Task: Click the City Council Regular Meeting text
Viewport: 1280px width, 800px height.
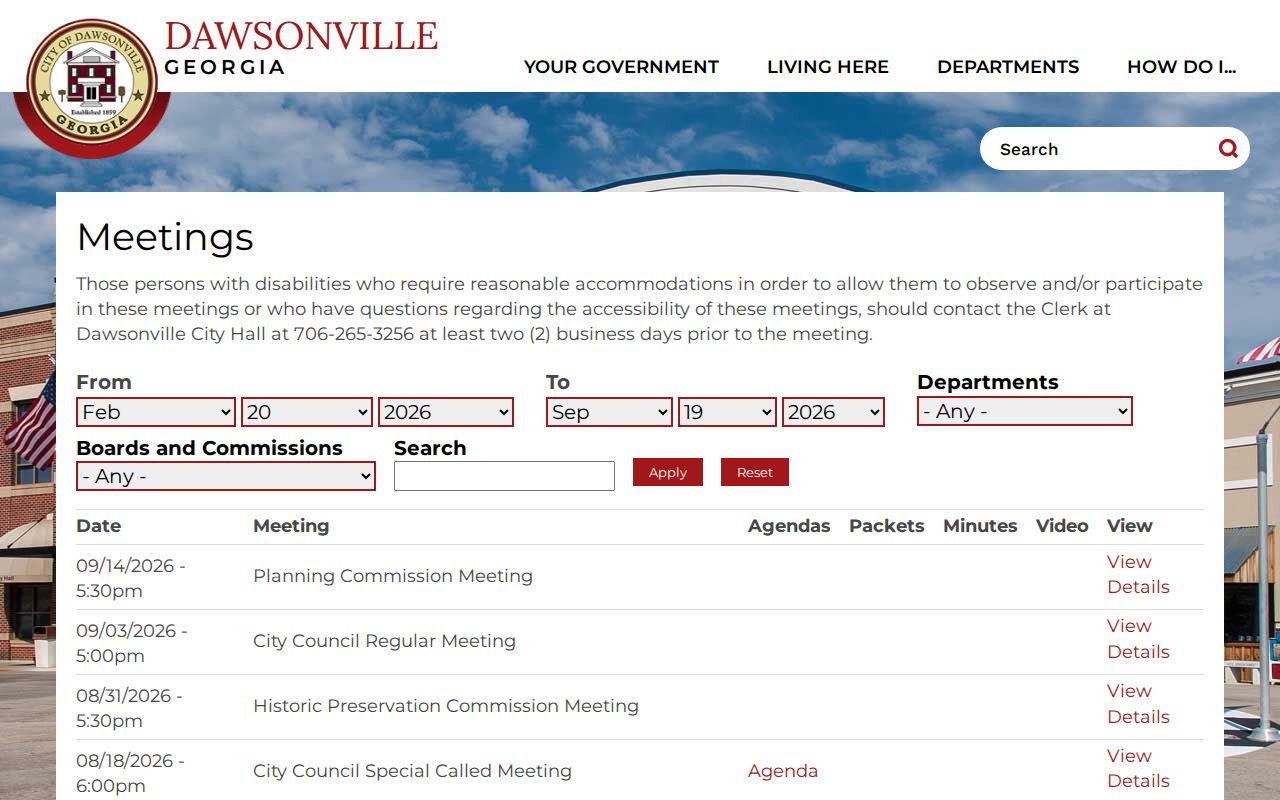Action: [384, 641]
